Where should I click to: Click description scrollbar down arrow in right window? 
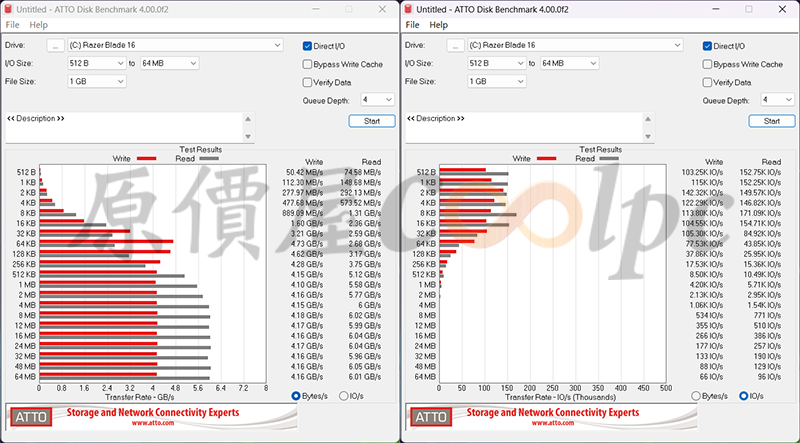(x=648, y=136)
